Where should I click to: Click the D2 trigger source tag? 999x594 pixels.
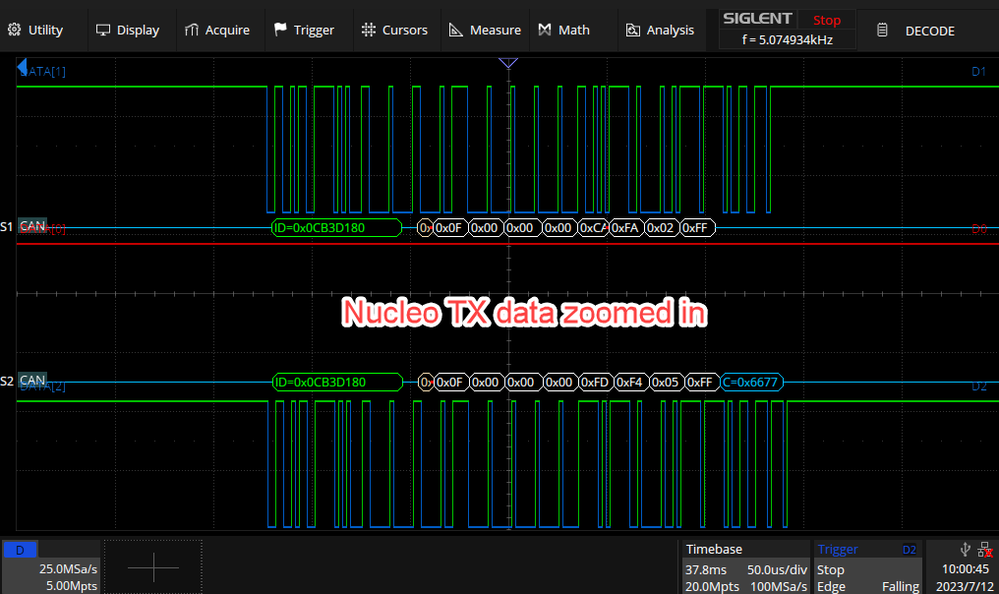[x=909, y=549]
